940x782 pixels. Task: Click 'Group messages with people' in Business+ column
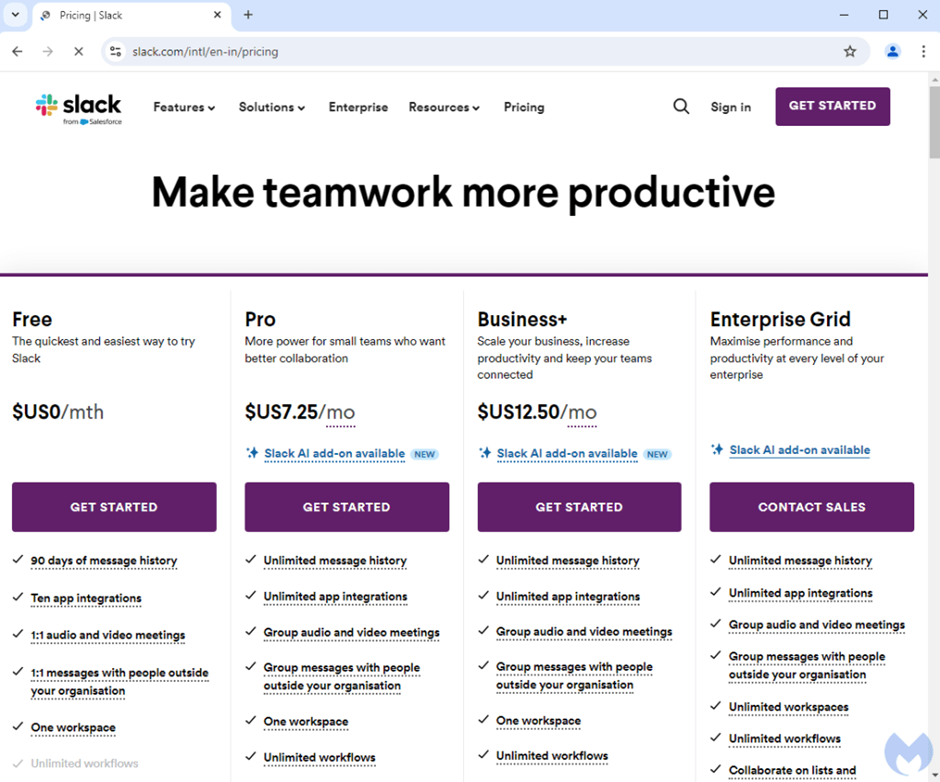pos(574,667)
